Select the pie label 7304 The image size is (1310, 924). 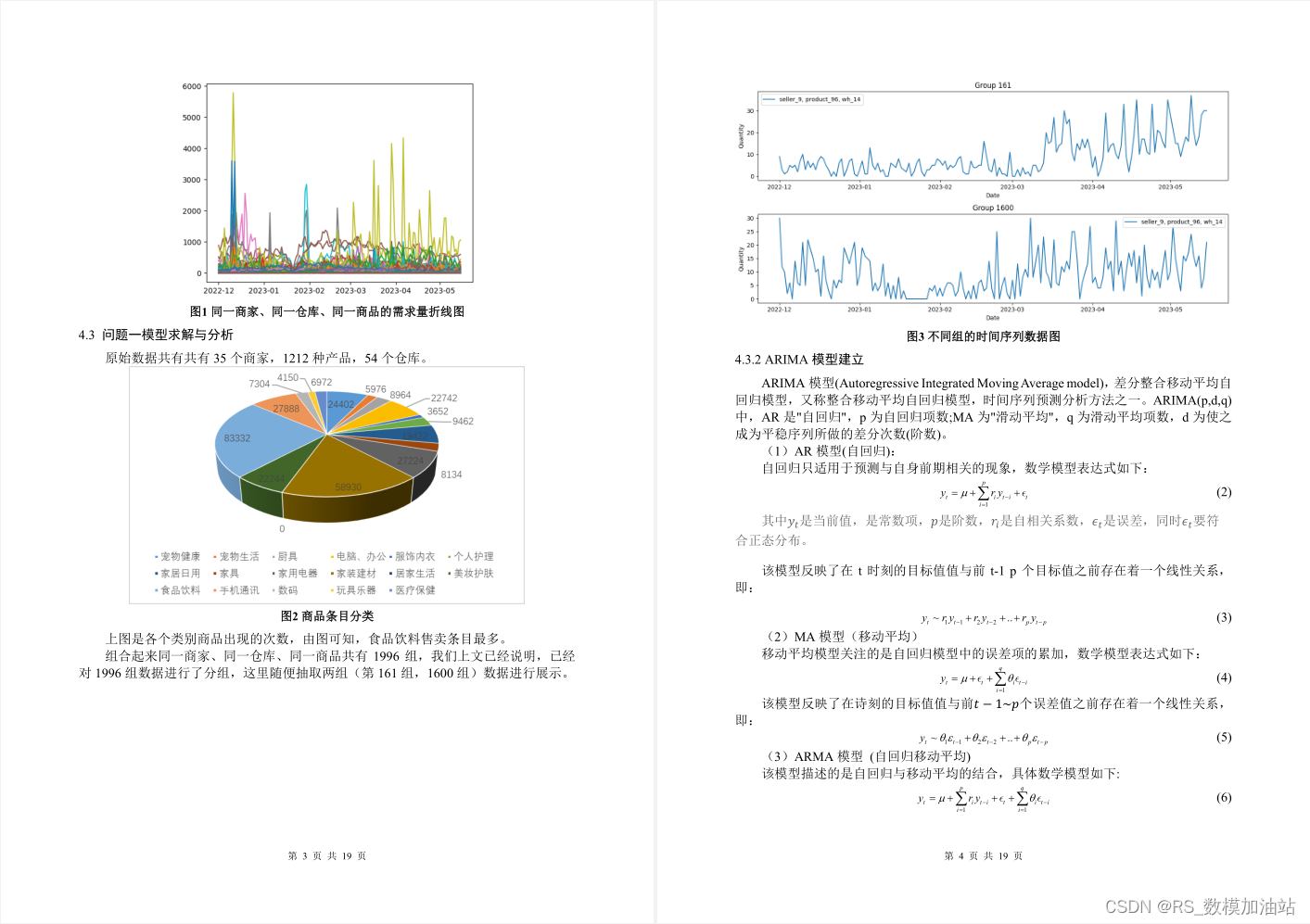click(260, 384)
